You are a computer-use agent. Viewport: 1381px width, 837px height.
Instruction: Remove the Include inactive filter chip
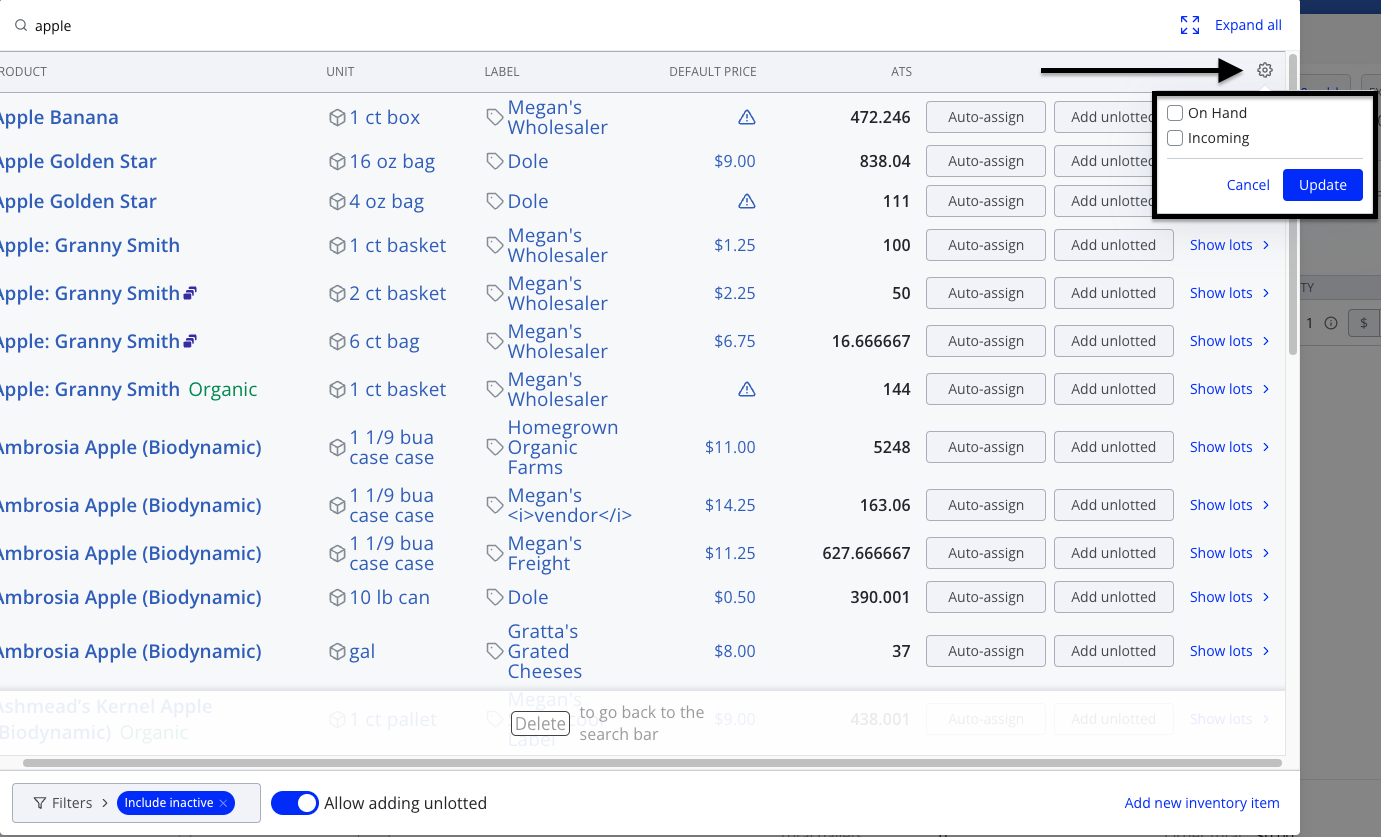224,803
